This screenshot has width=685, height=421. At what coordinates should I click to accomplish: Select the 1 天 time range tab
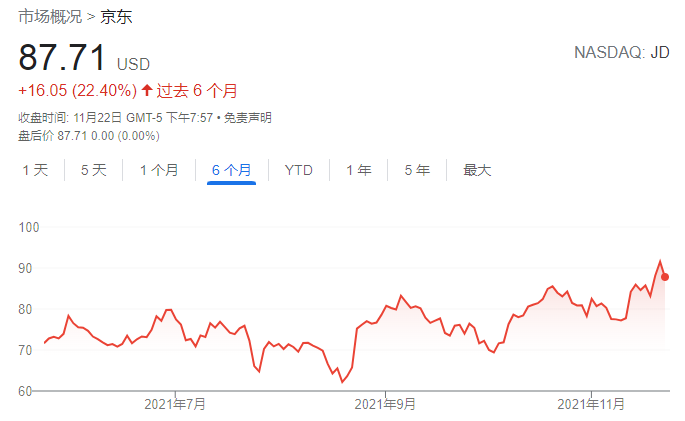tap(35, 170)
